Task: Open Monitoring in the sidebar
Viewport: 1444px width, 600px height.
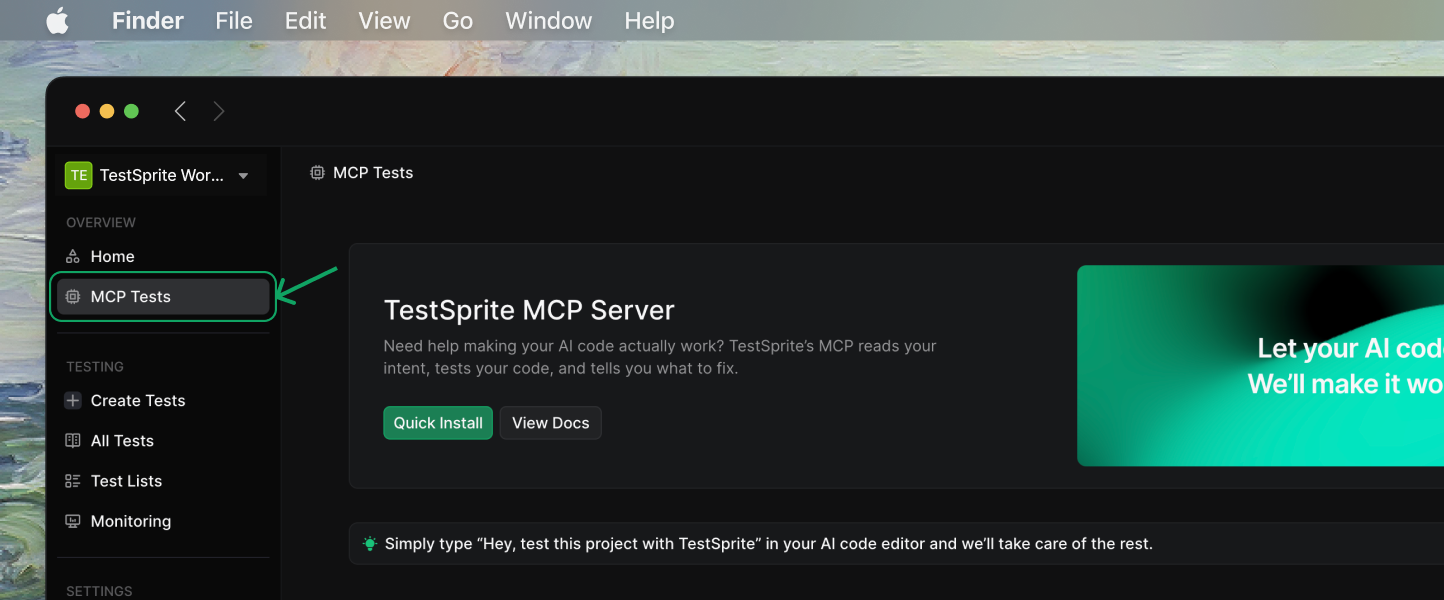Action: (163, 521)
